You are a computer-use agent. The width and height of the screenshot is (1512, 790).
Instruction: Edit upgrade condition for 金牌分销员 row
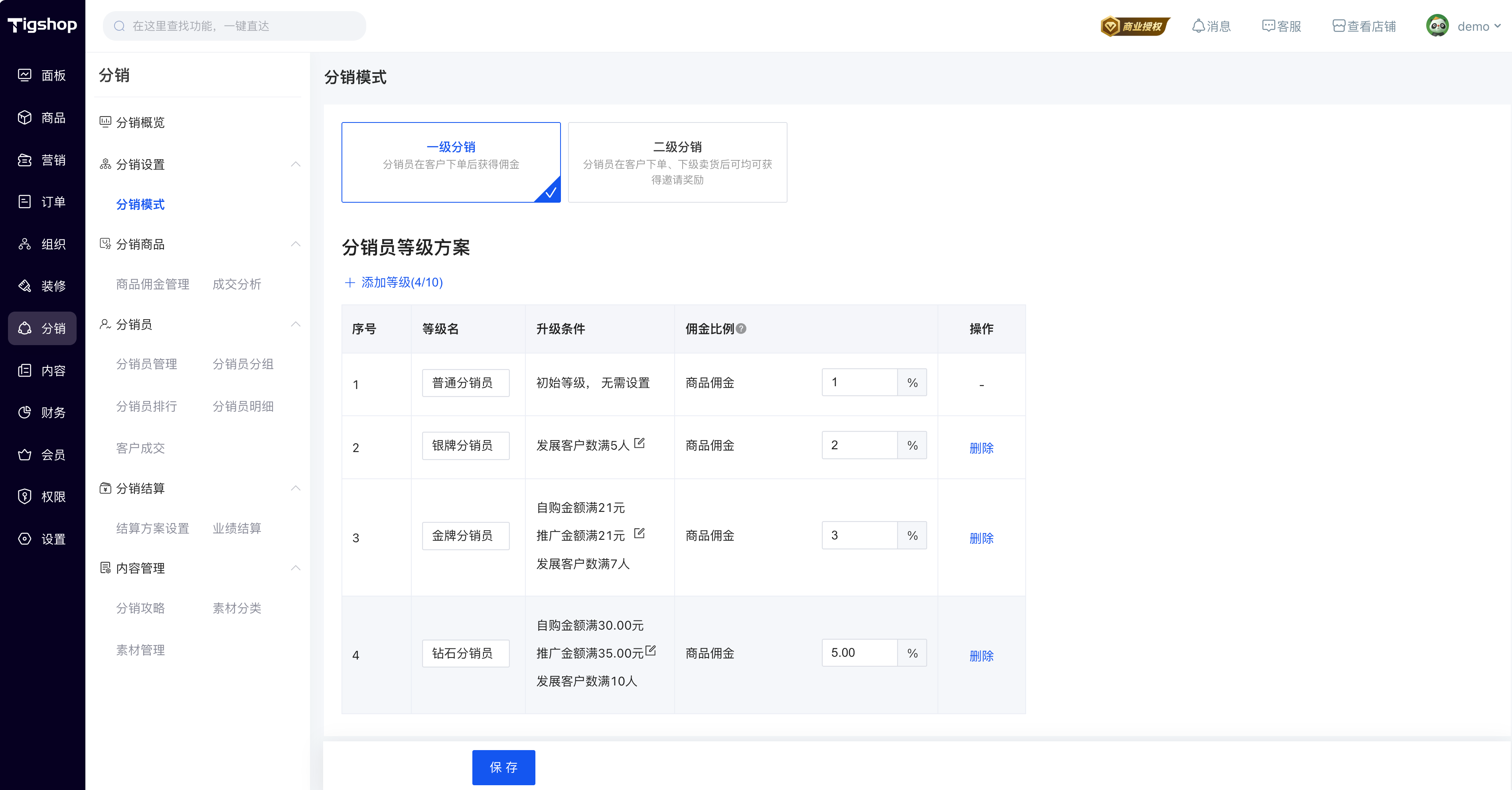(x=639, y=533)
